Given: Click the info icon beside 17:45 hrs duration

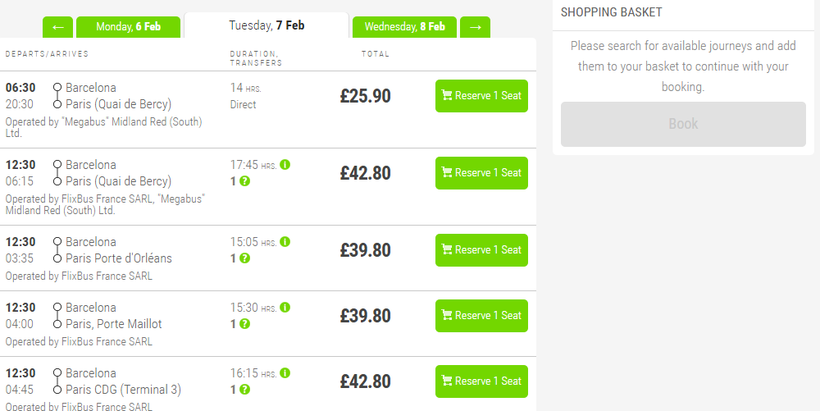Looking at the screenshot, I should (285, 165).
